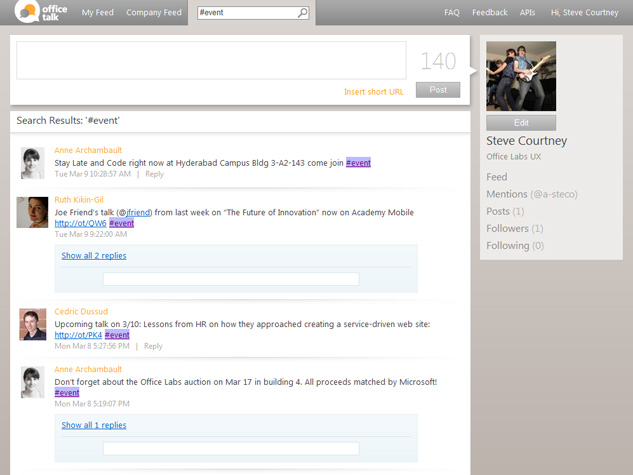Open the http://ot/PK4 link
Screen dimensions: 633x475
[78, 335]
